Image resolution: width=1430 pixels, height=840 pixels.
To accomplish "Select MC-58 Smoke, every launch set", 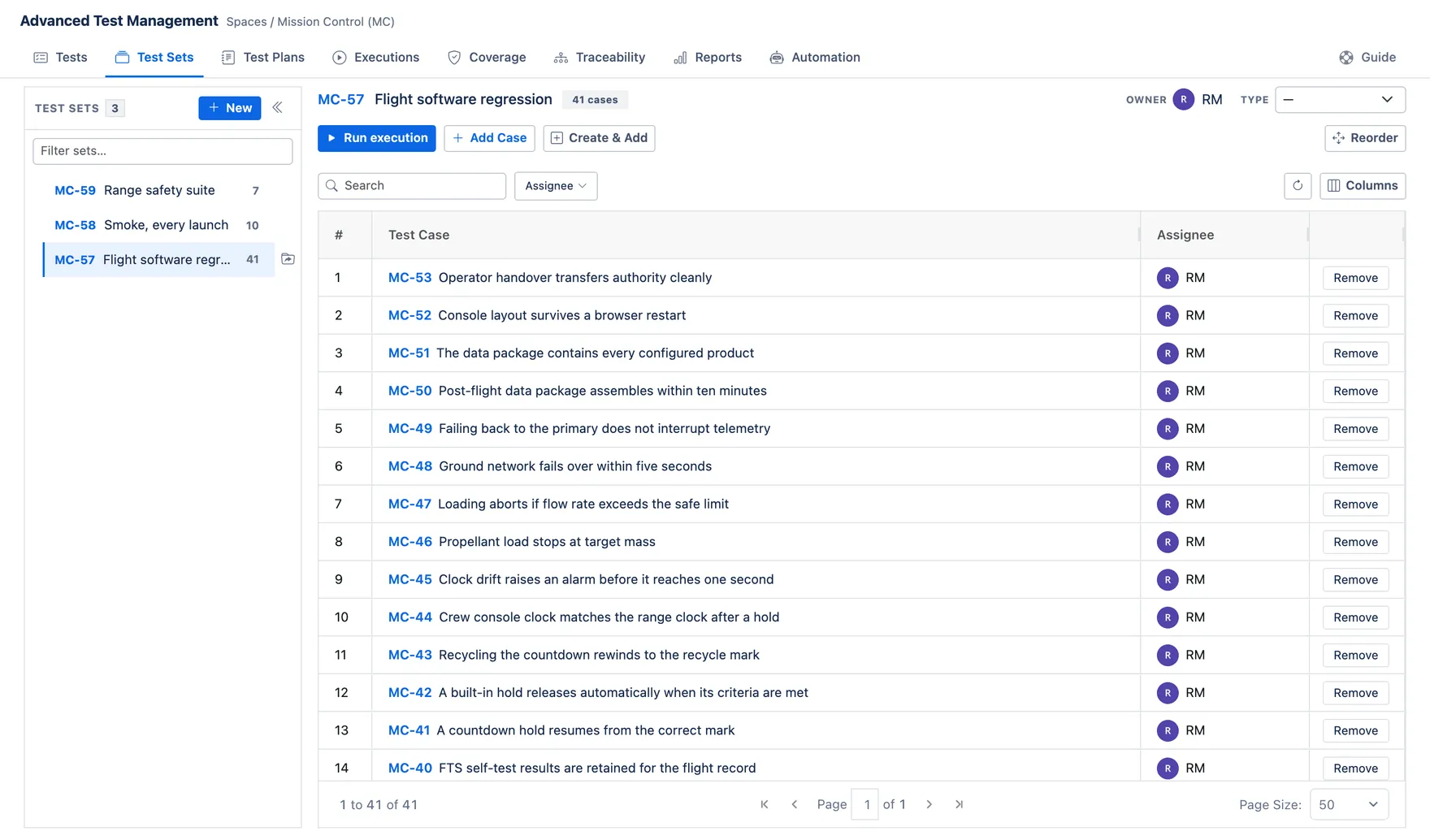I will 158,225.
